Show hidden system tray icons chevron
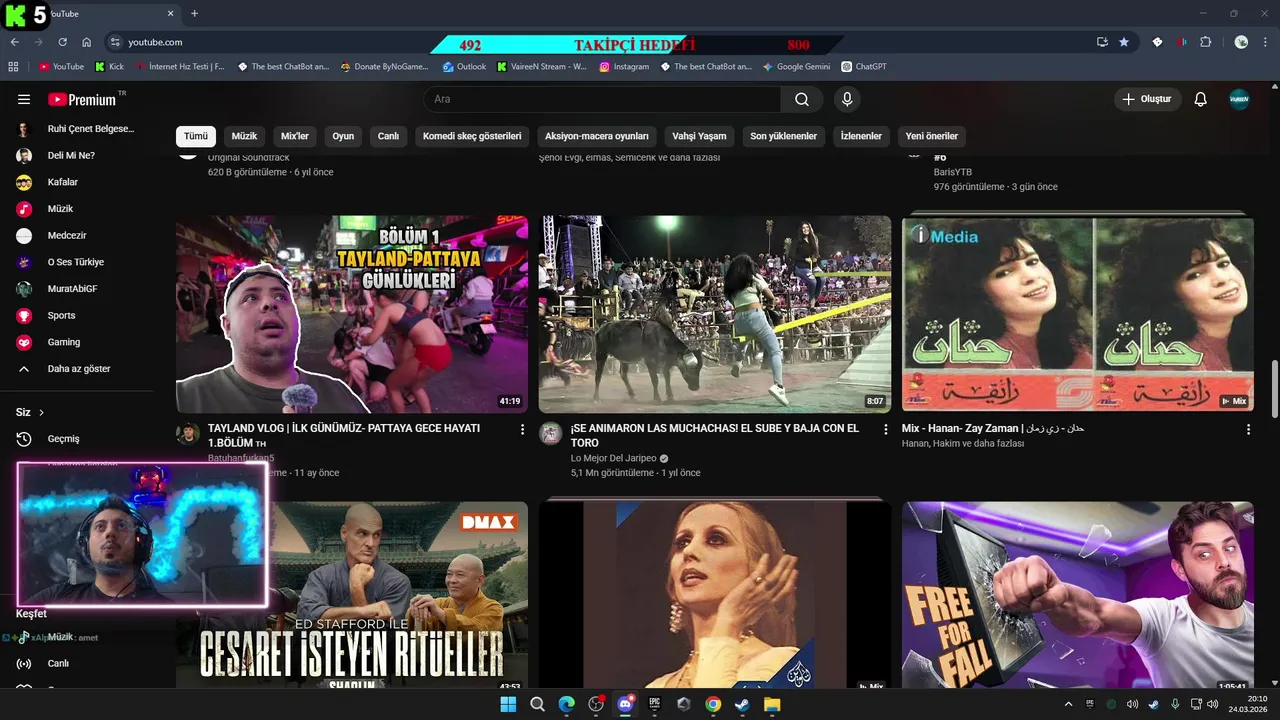The width and height of the screenshot is (1280, 720). click(1068, 704)
